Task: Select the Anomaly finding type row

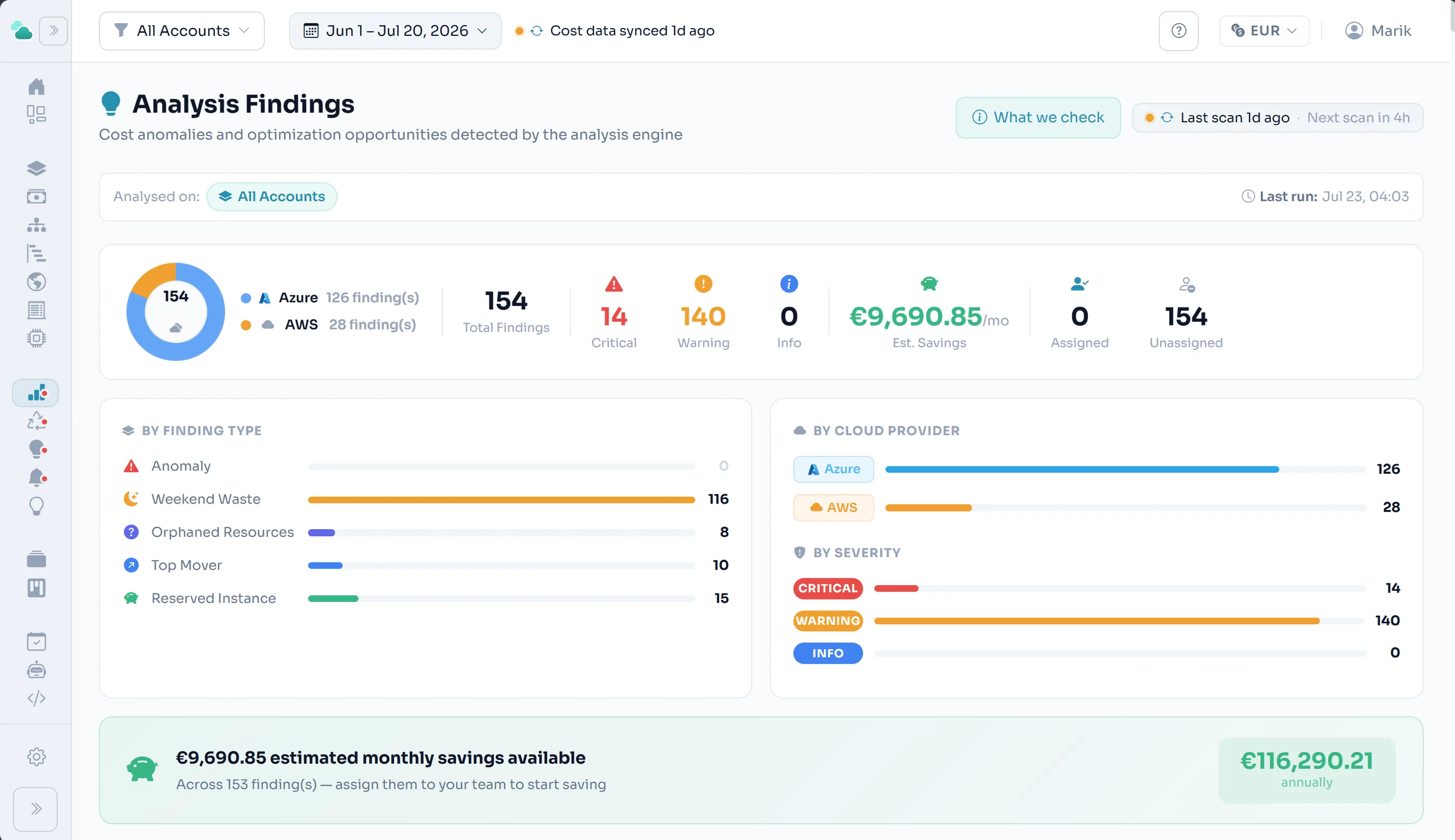Action: (426, 466)
